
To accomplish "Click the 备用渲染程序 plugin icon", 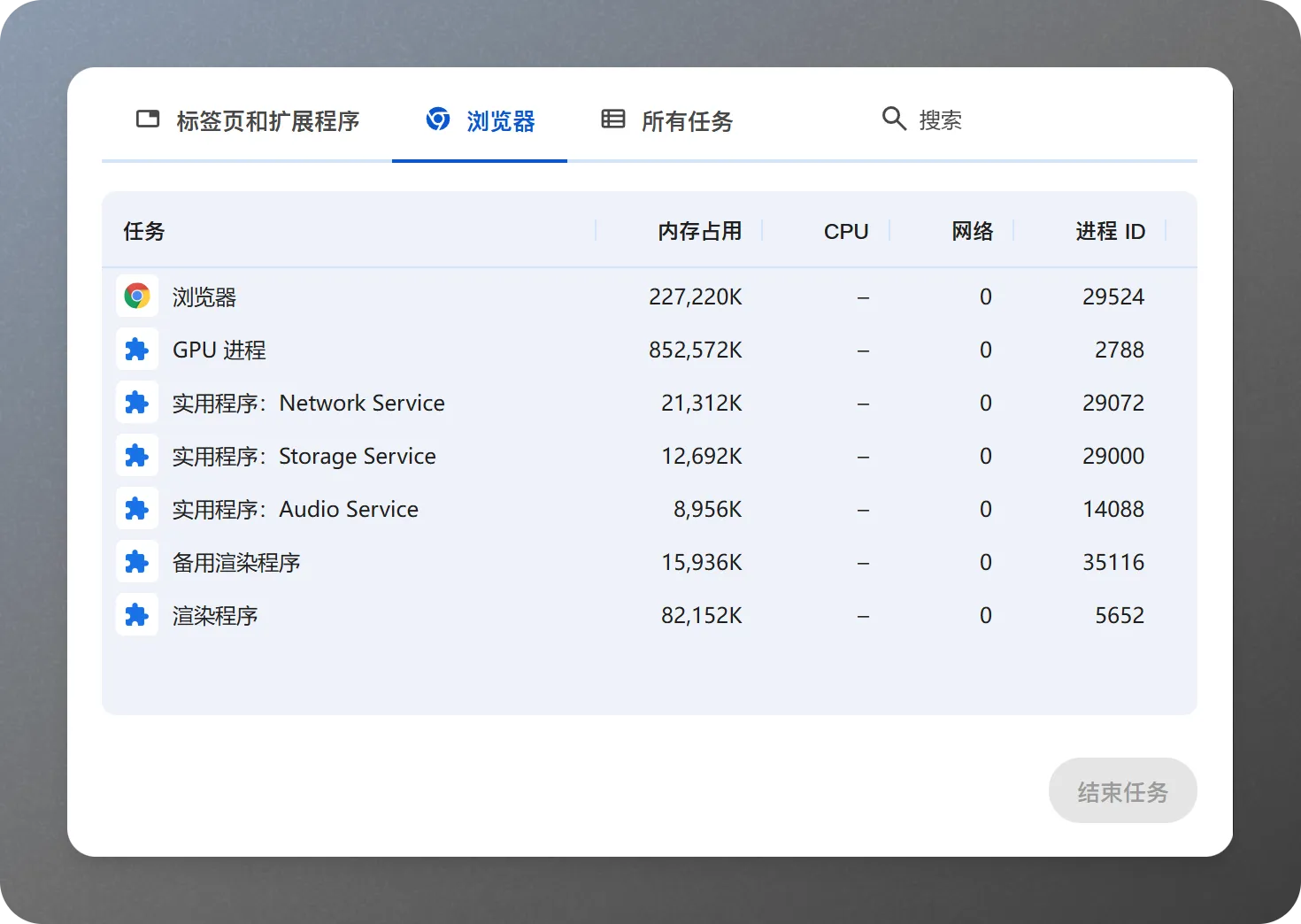I will coord(137,561).
